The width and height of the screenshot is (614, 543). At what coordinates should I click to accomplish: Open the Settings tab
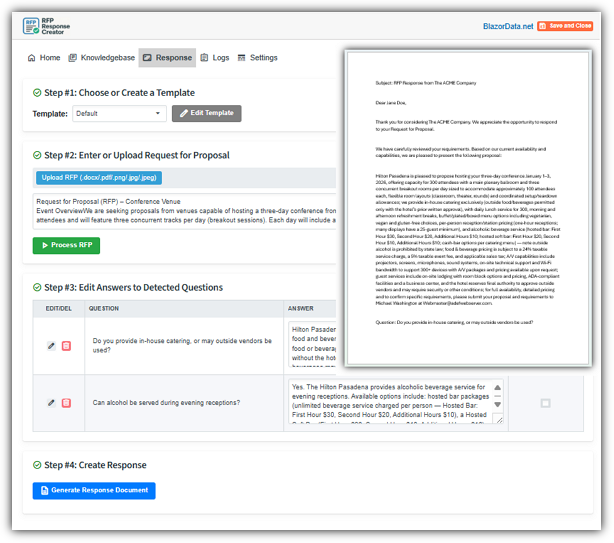click(257, 58)
